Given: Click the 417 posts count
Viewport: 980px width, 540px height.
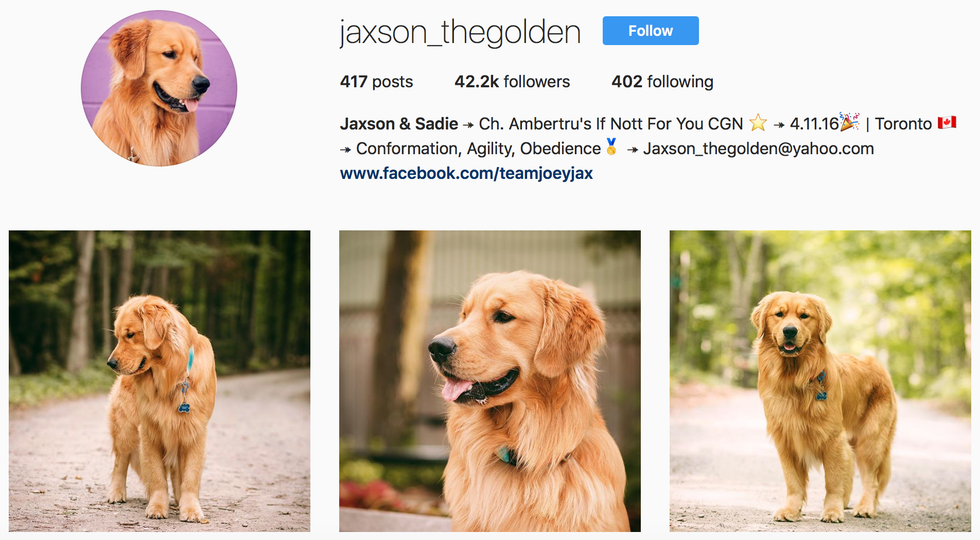Looking at the screenshot, I should click(x=376, y=81).
